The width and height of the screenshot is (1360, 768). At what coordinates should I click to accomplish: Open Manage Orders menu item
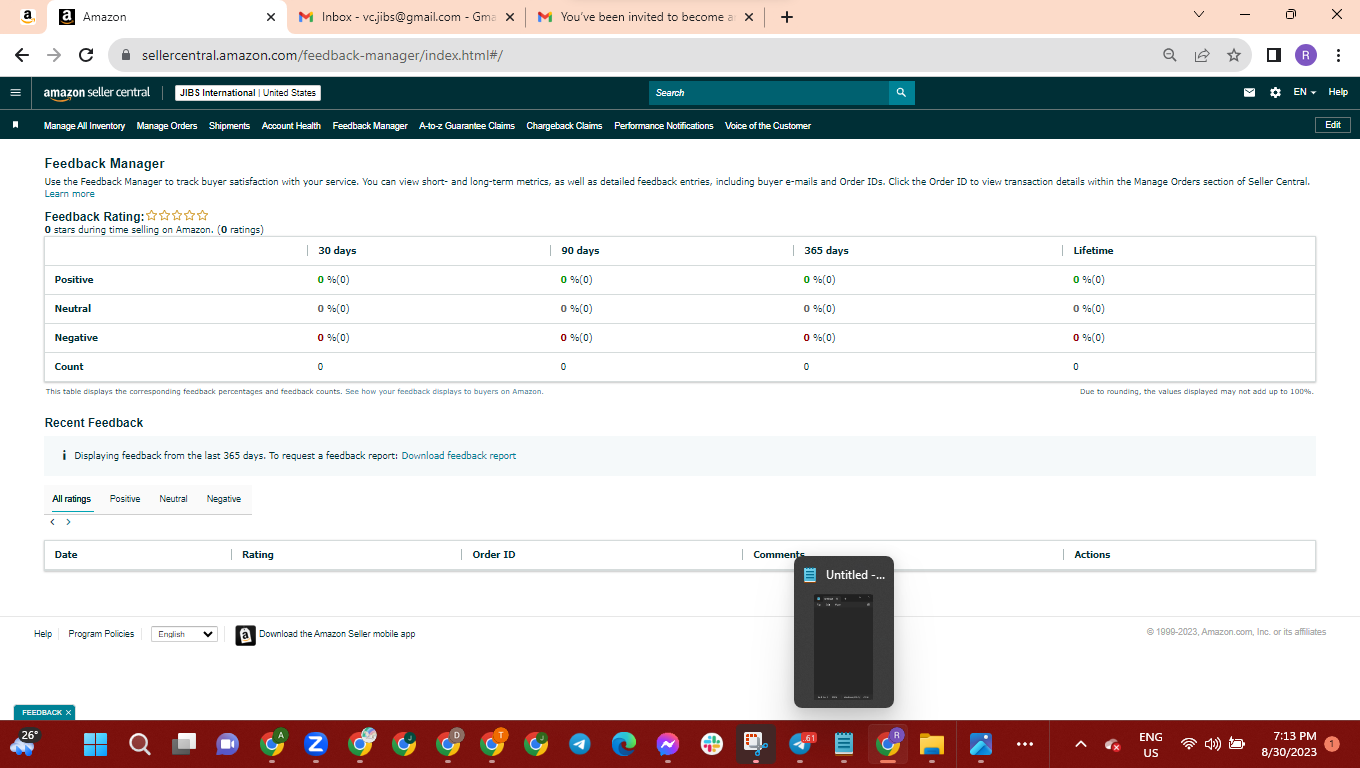coord(167,126)
